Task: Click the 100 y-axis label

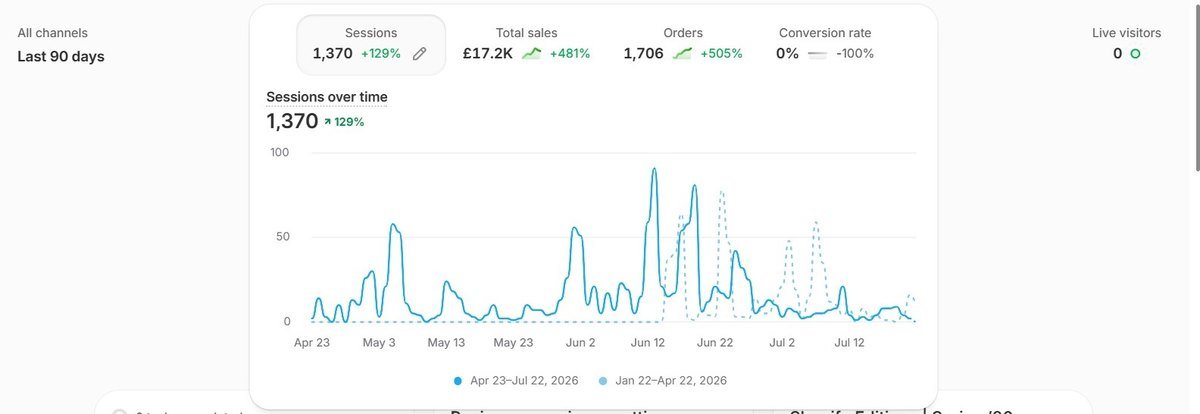Action: point(280,152)
